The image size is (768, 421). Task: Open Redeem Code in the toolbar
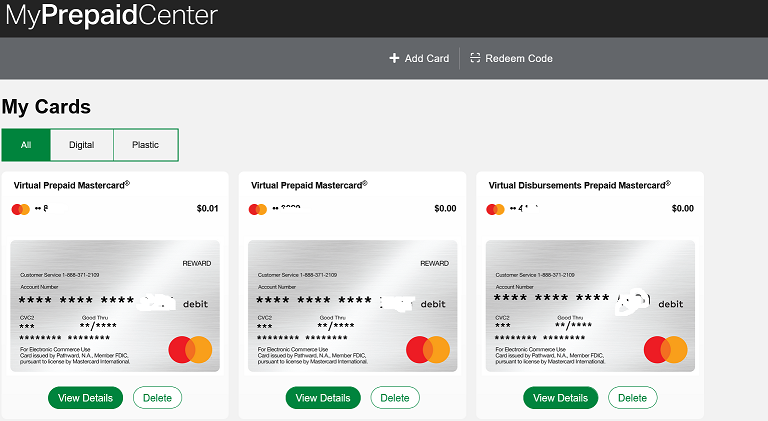[511, 58]
